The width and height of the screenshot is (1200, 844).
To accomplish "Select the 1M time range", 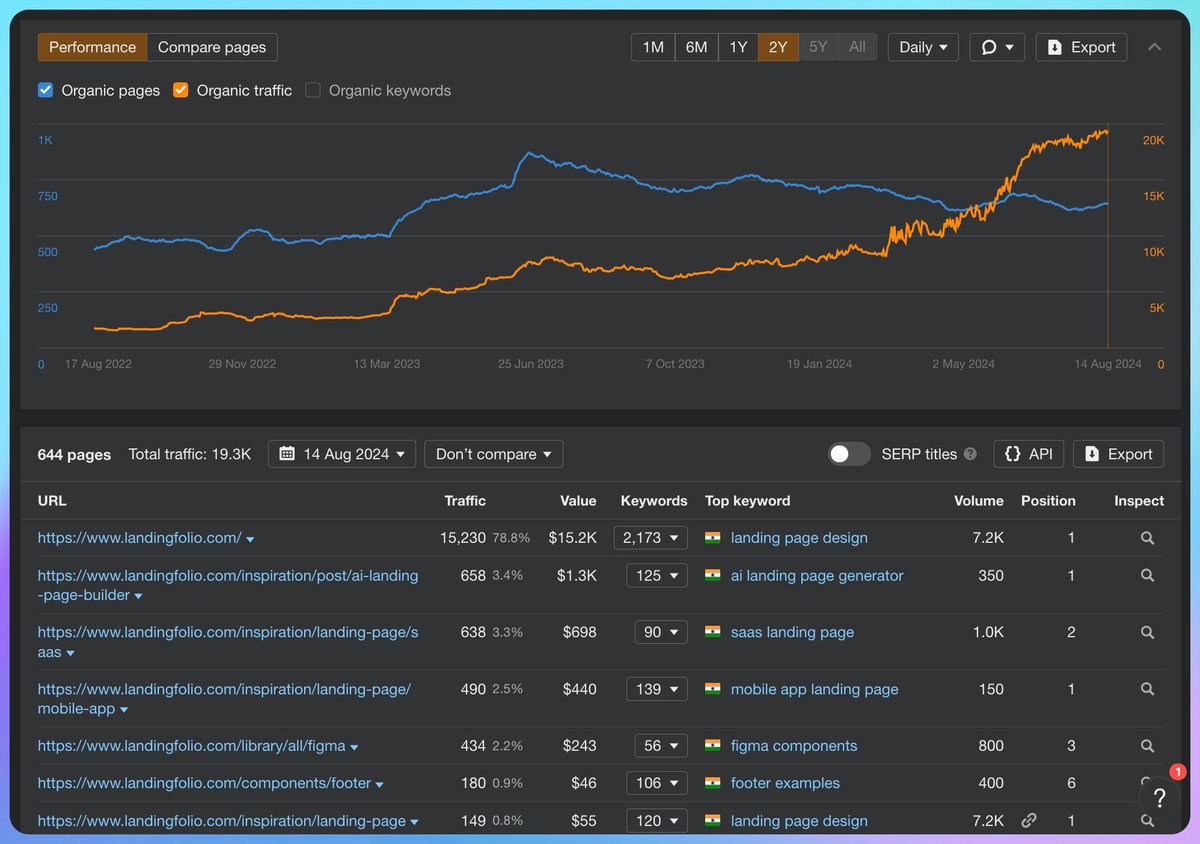I will coord(653,47).
